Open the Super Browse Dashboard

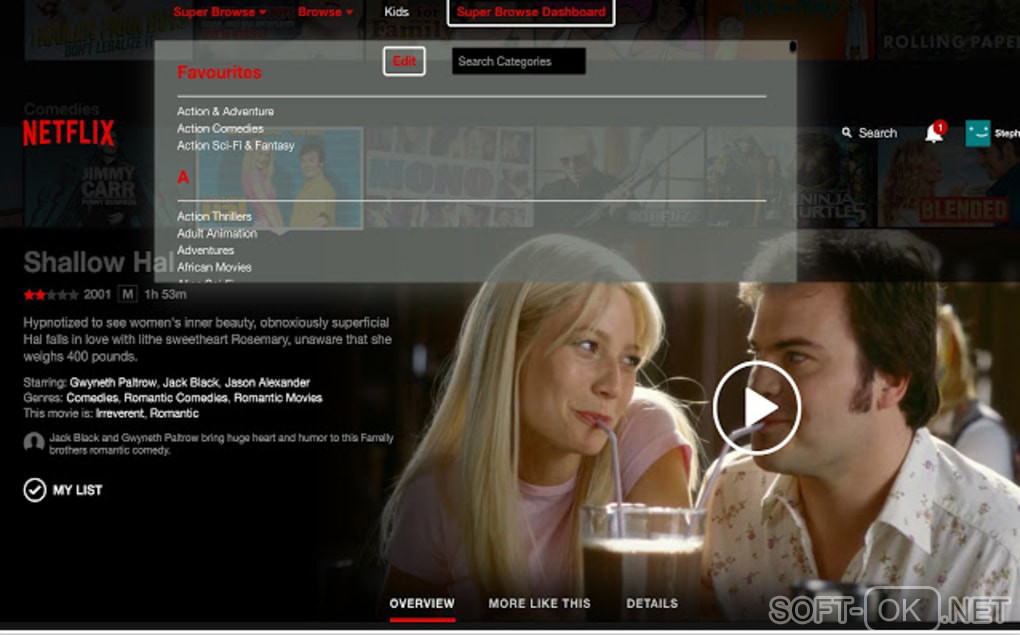531,12
